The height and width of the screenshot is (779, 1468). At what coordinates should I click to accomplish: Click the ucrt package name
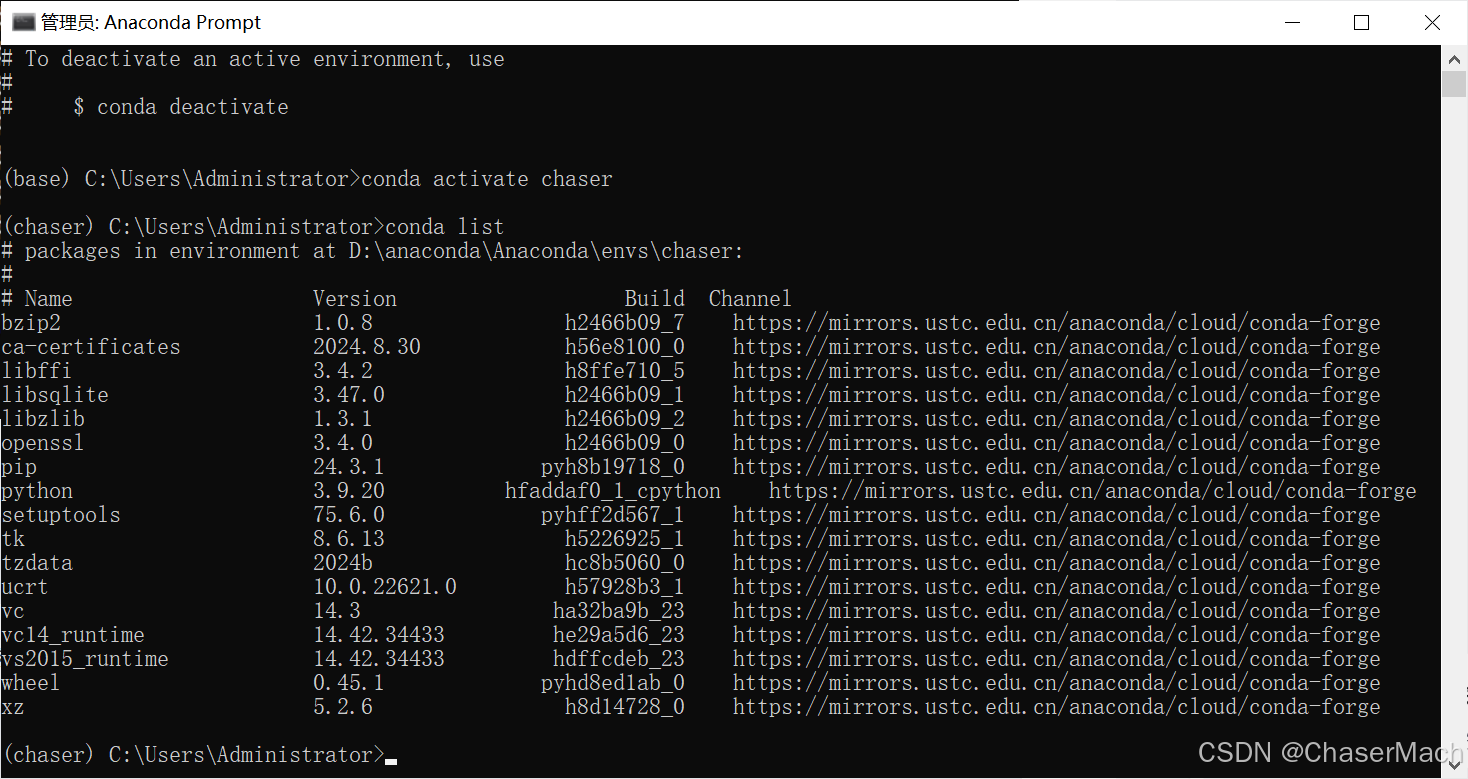click(x=25, y=587)
